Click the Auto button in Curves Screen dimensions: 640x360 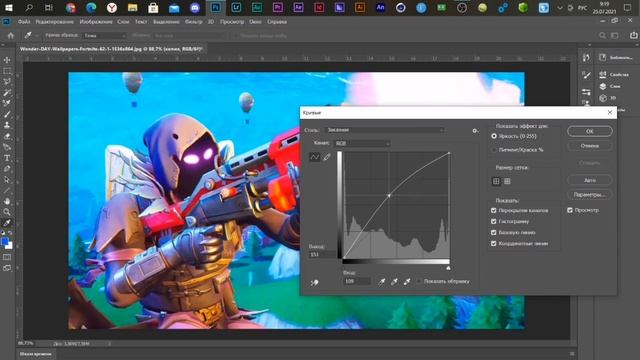click(590, 180)
